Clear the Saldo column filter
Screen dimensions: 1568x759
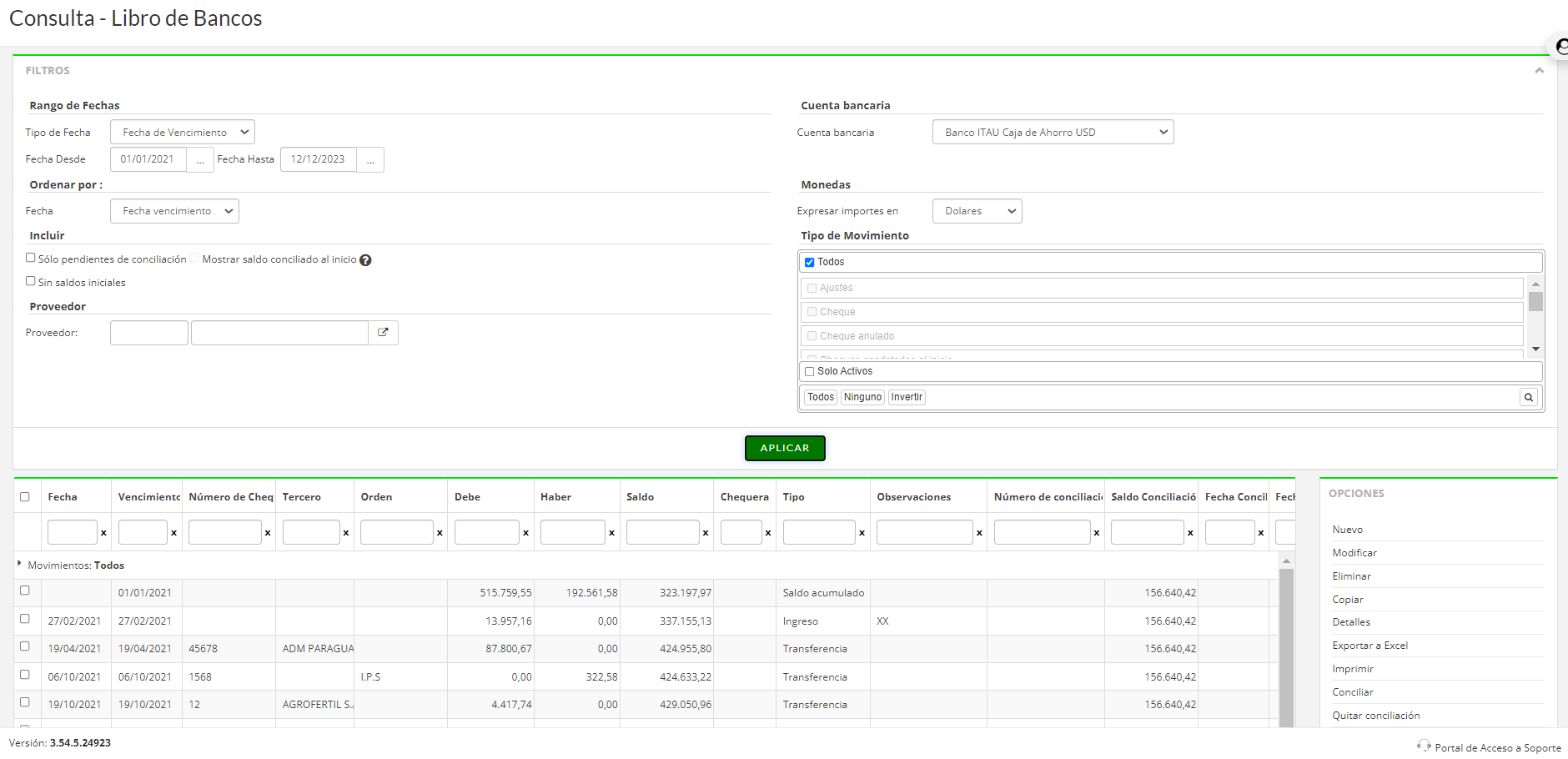[x=706, y=533]
